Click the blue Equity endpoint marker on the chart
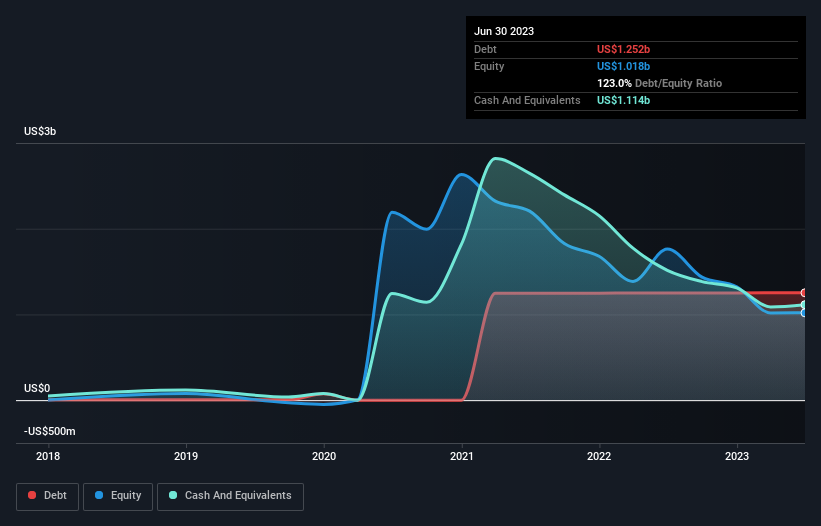Image resolution: width=821 pixels, height=526 pixels. pos(803,313)
